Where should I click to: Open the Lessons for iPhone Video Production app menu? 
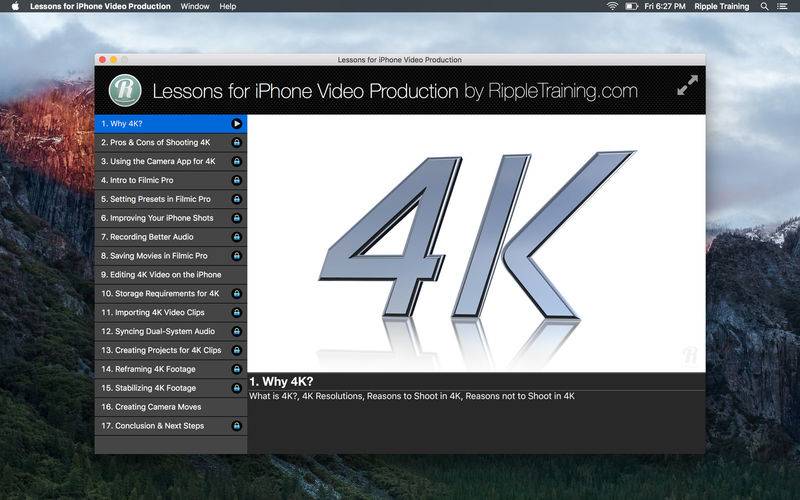100,6
